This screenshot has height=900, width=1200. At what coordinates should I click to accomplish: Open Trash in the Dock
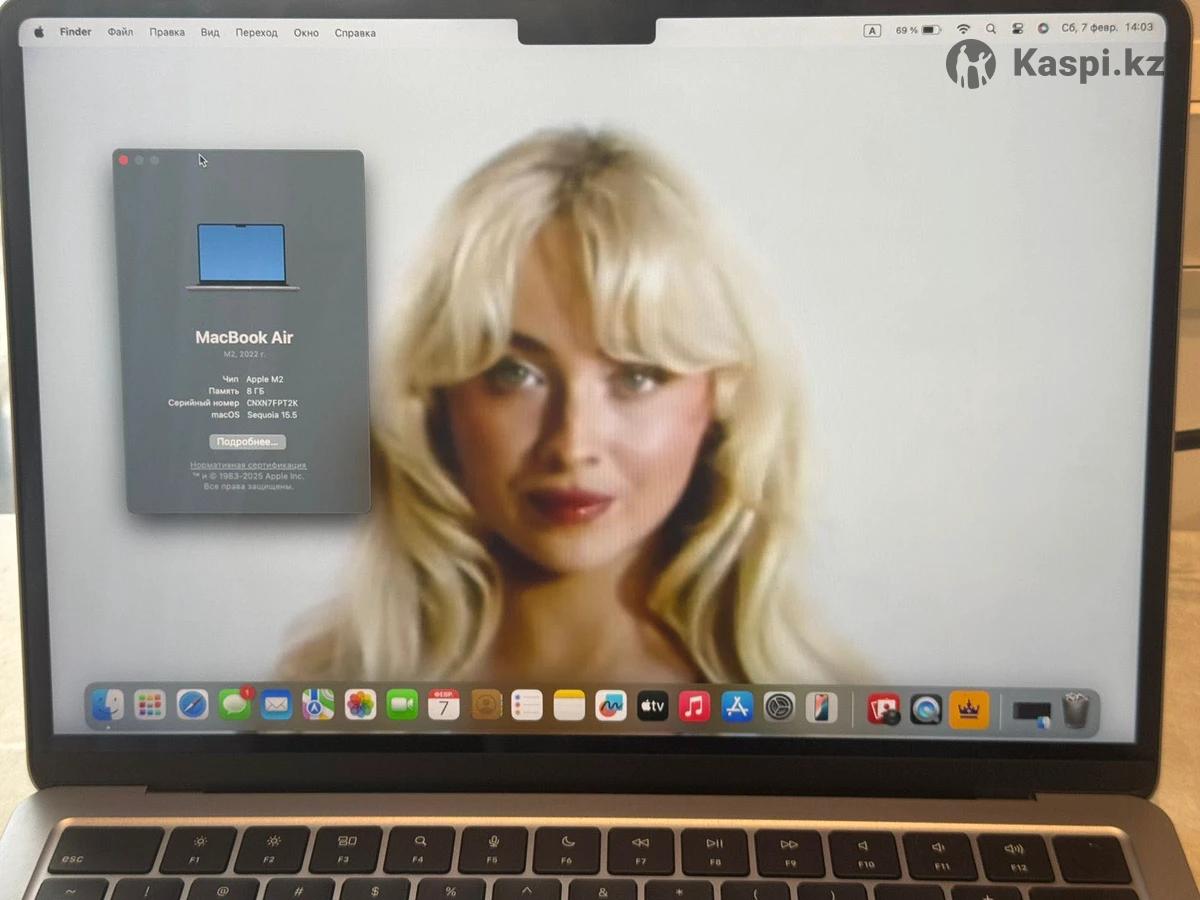click(x=1075, y=710)
